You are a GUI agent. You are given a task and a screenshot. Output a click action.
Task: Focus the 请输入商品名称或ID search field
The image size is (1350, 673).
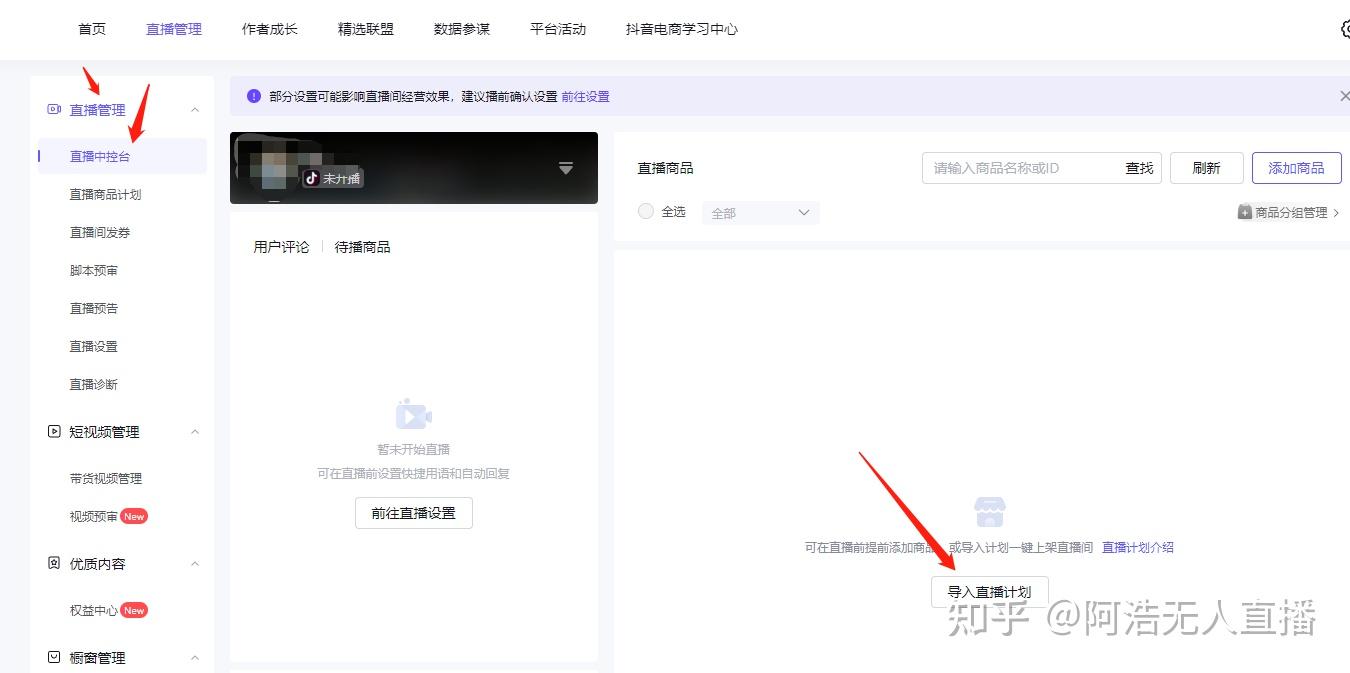coord(1020,168)
